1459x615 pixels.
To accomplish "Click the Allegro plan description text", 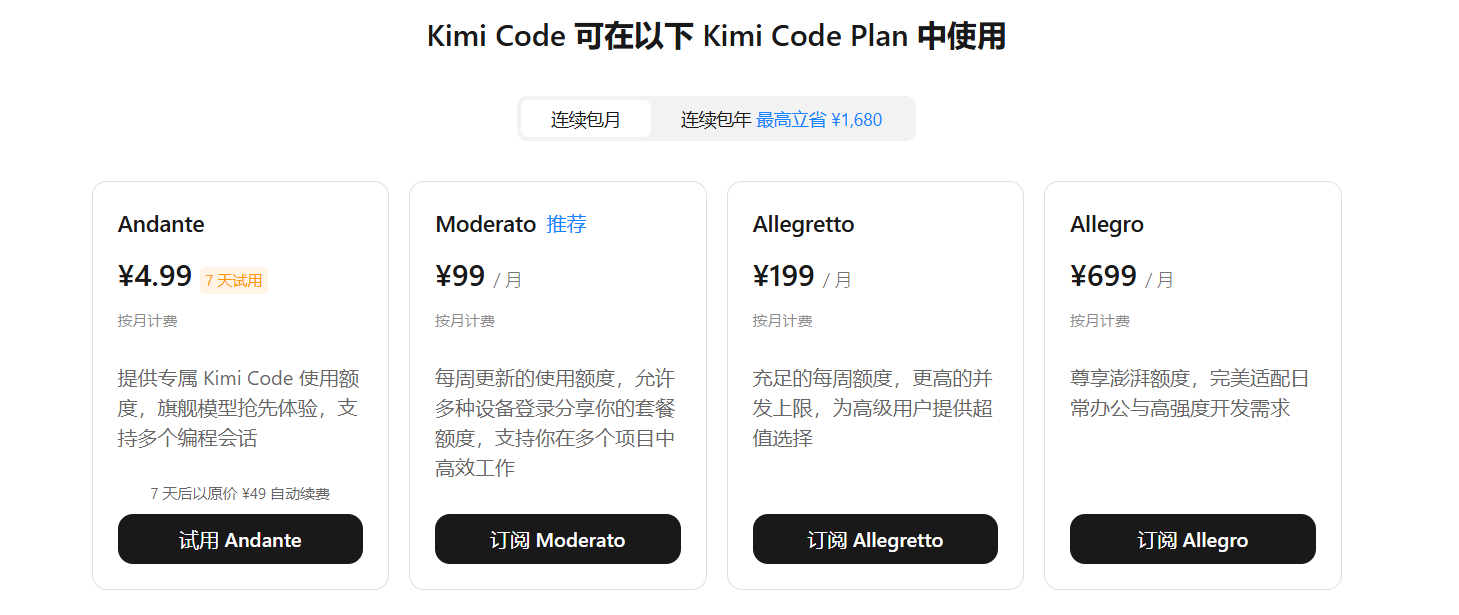I will click(1189, 394).
